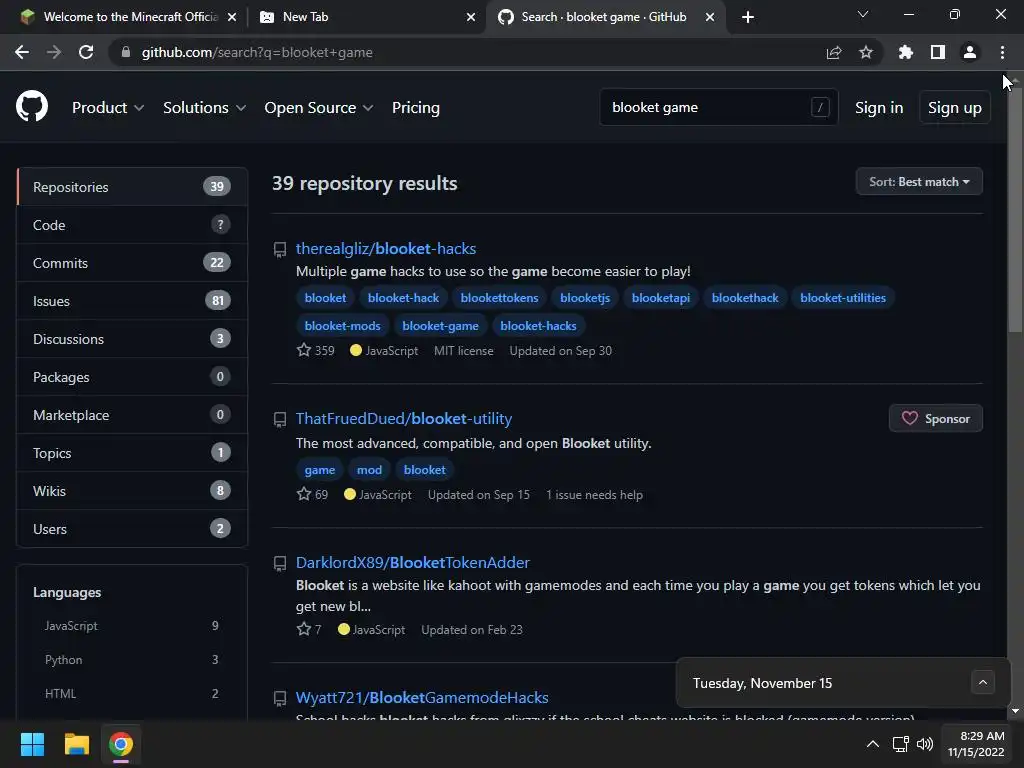Go back with the browser arrow
1024x768 pixels.
[22, 52]
